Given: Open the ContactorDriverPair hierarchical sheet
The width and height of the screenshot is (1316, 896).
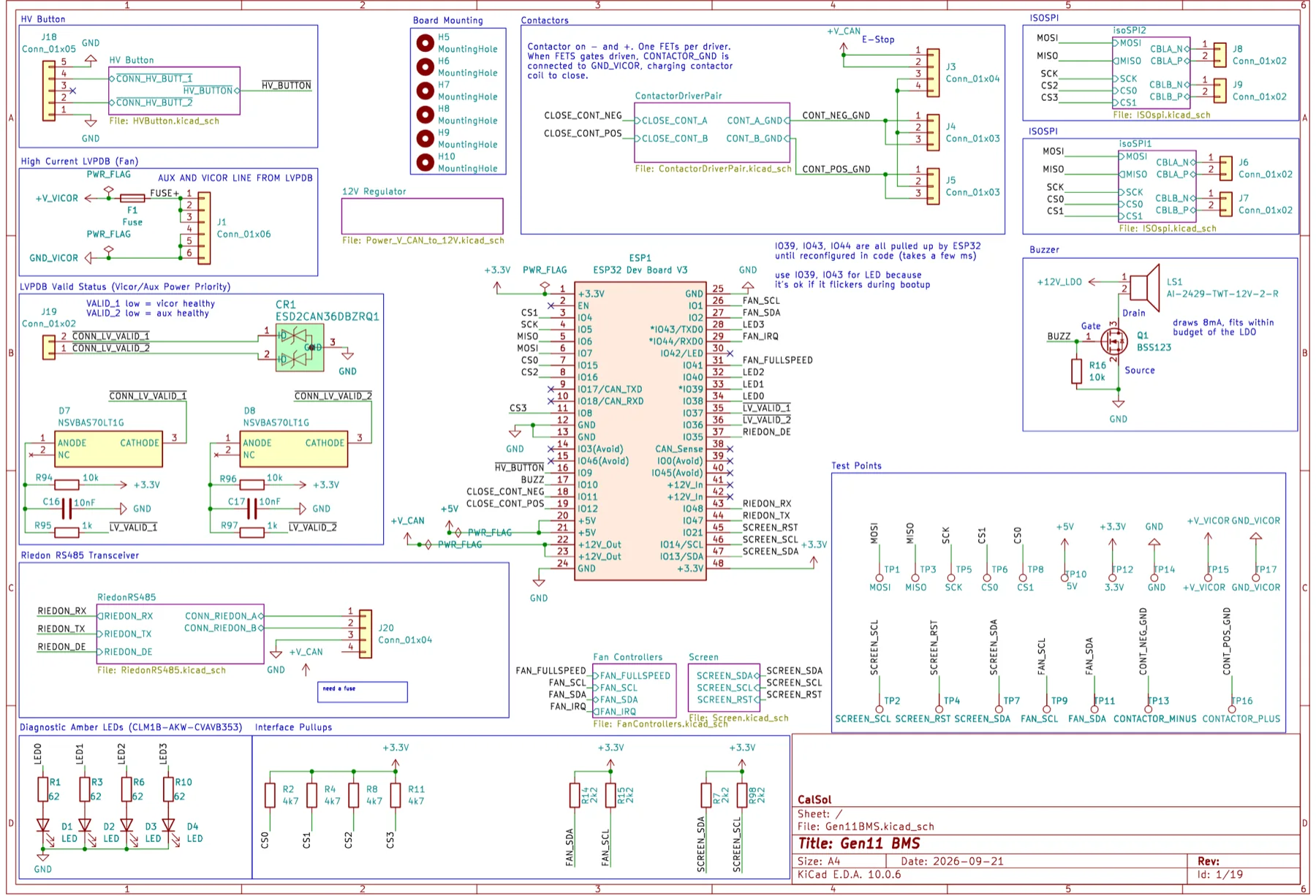Looking at the screenshot, I should click(x=712, y=132).
